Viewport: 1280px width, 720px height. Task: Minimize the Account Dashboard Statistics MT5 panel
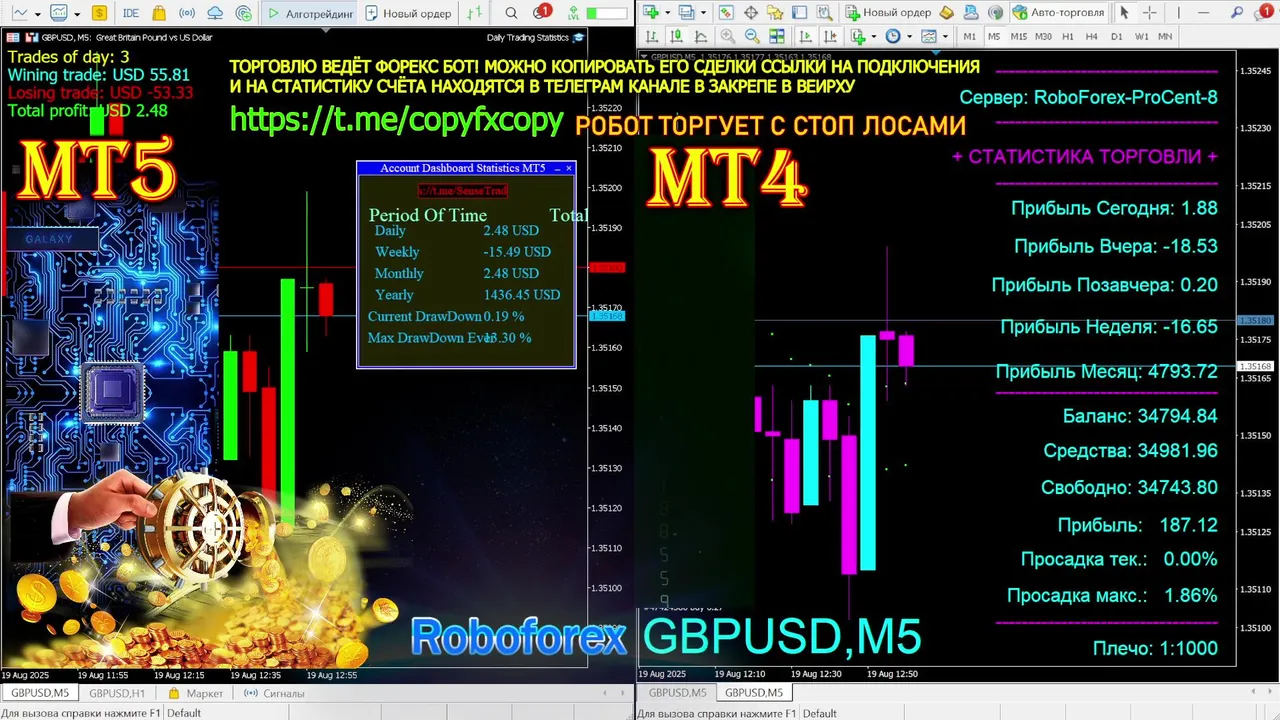[x=556, y=168]
